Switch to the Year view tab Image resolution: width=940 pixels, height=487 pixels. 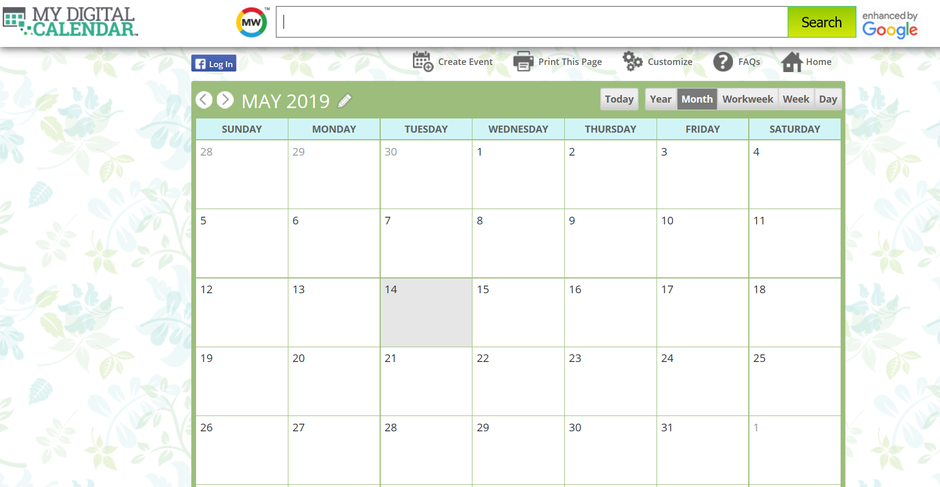click(661, 100)
